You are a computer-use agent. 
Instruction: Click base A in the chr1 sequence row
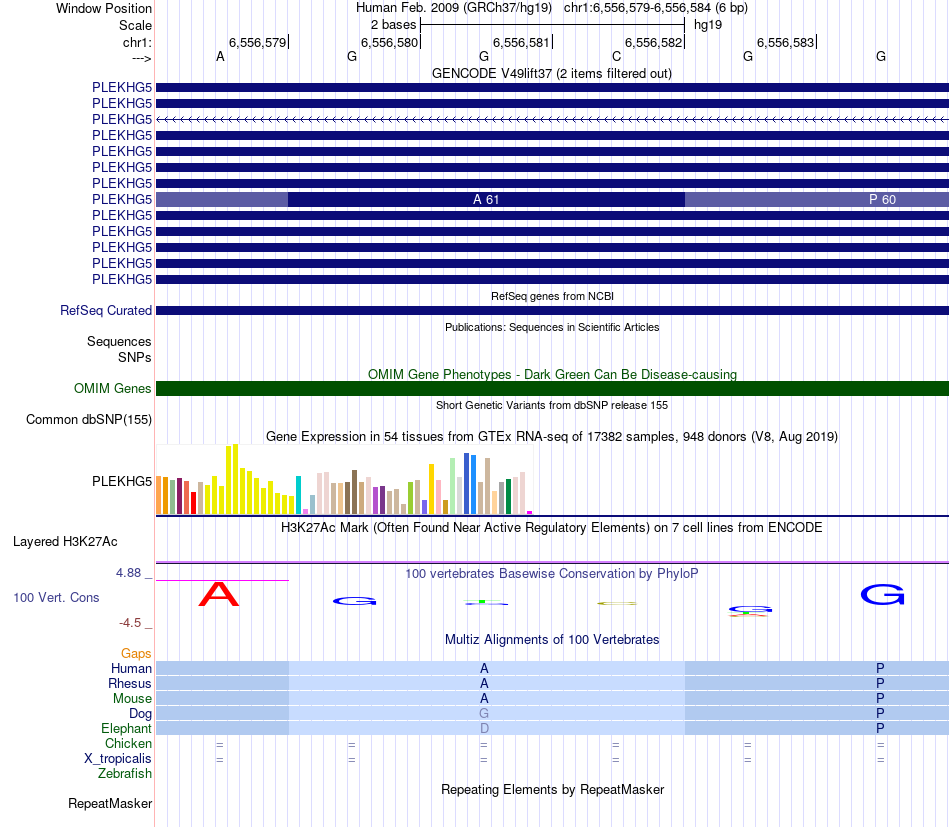[x=220, y=56]
